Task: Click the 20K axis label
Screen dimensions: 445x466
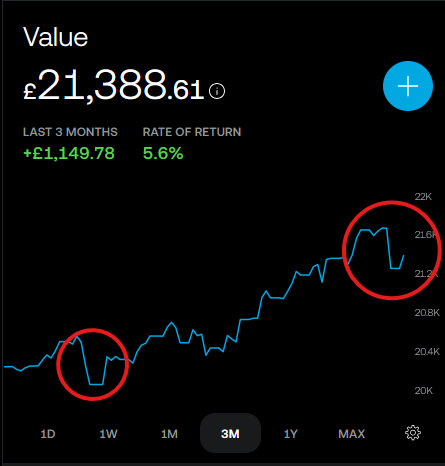Action: pyautogui.click(x=423, y=390)
